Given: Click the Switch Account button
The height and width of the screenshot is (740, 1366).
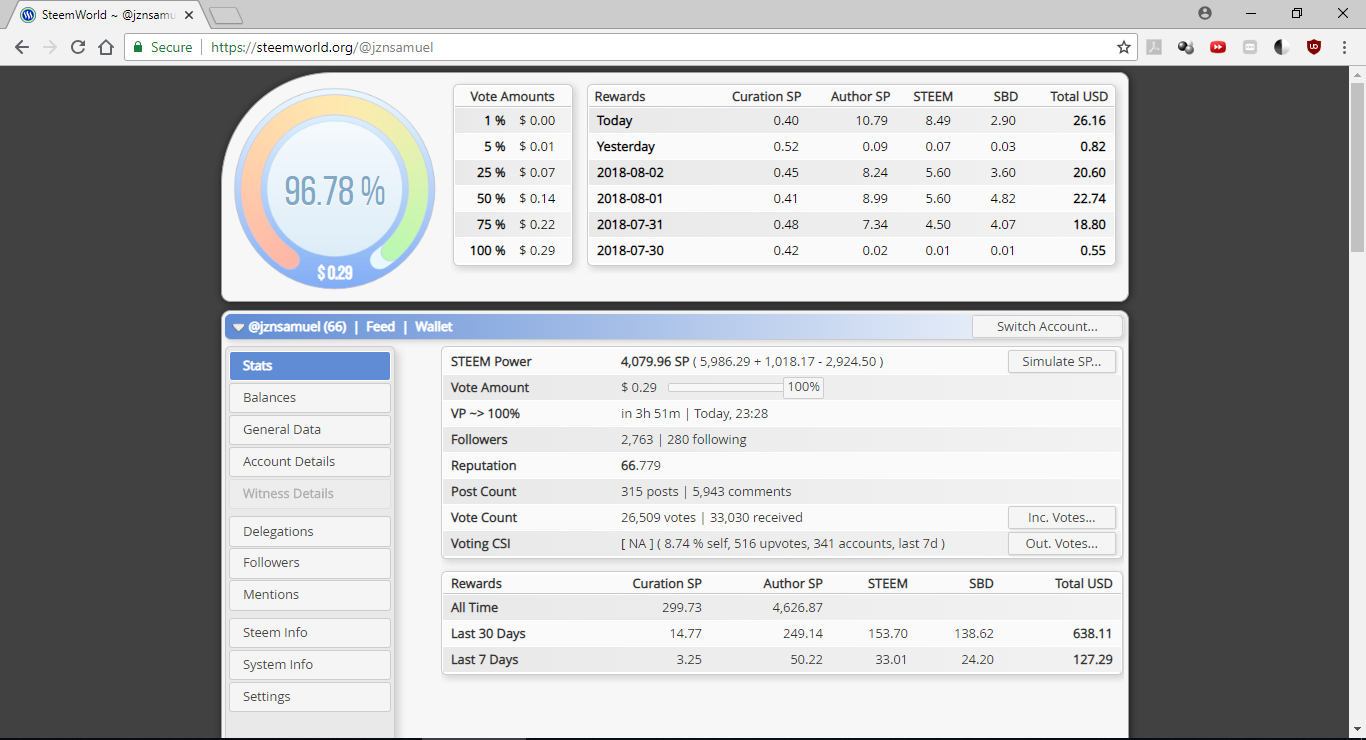Looking at the screenshot, I should point(1047,327).
